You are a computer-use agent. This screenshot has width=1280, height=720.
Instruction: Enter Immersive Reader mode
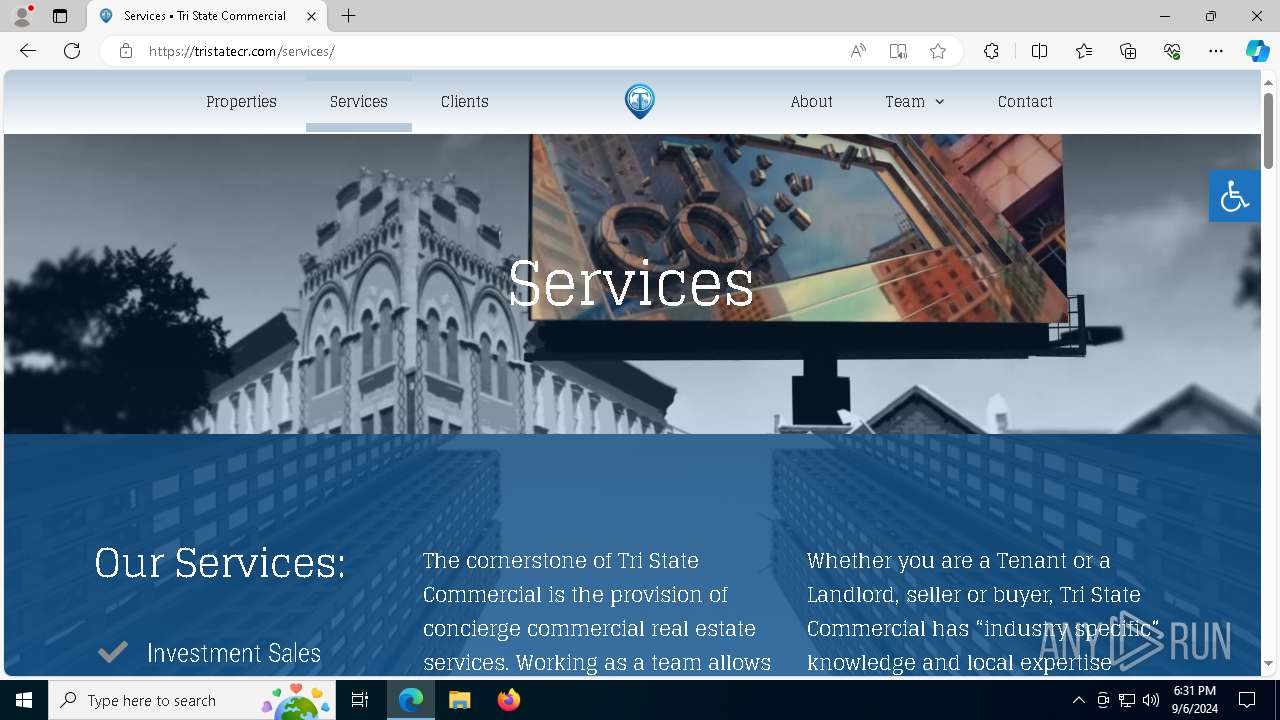tap(898, 51)
